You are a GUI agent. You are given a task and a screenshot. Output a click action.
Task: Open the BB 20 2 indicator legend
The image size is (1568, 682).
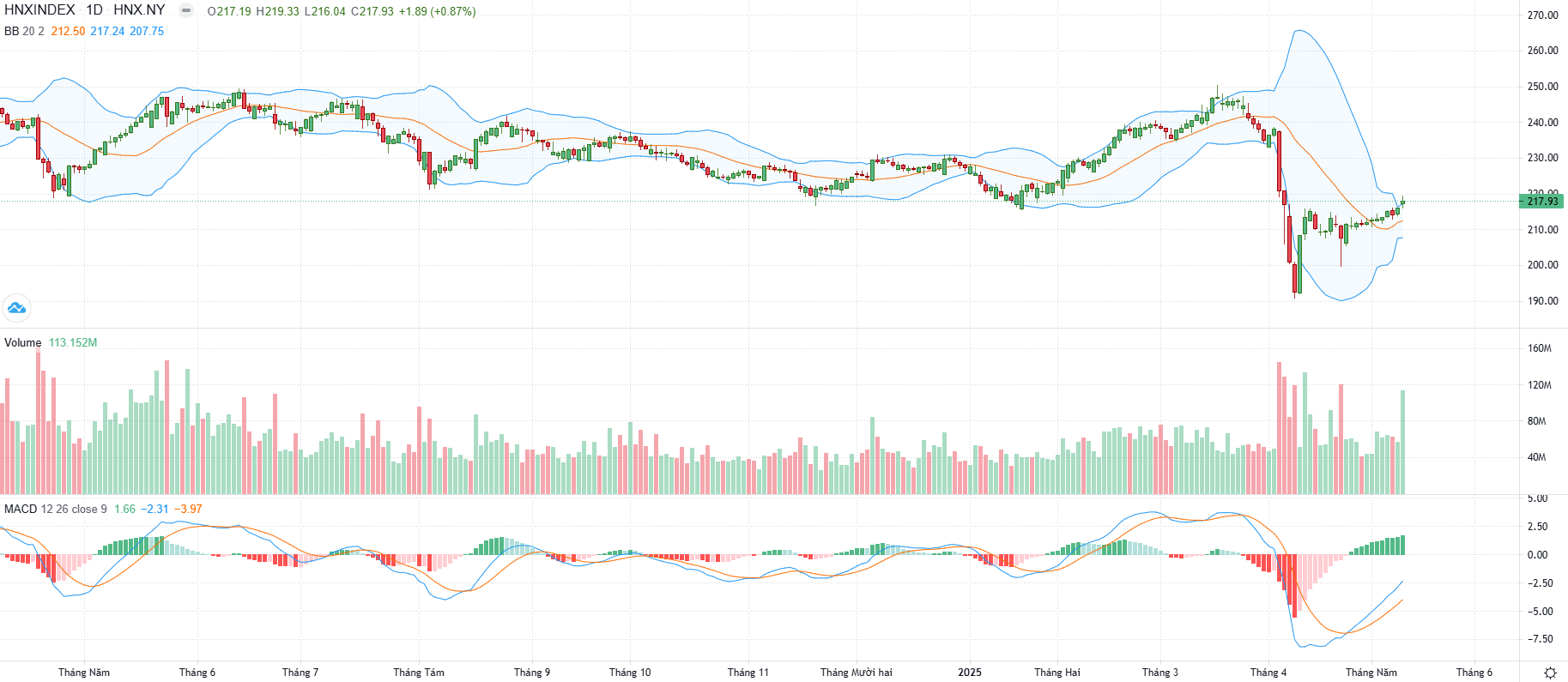[x=24, y=31]
